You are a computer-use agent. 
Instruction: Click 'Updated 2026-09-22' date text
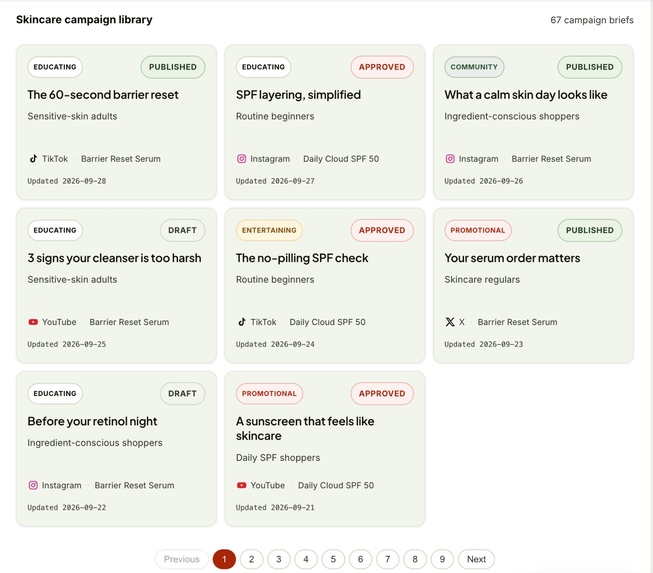[67, 508]
